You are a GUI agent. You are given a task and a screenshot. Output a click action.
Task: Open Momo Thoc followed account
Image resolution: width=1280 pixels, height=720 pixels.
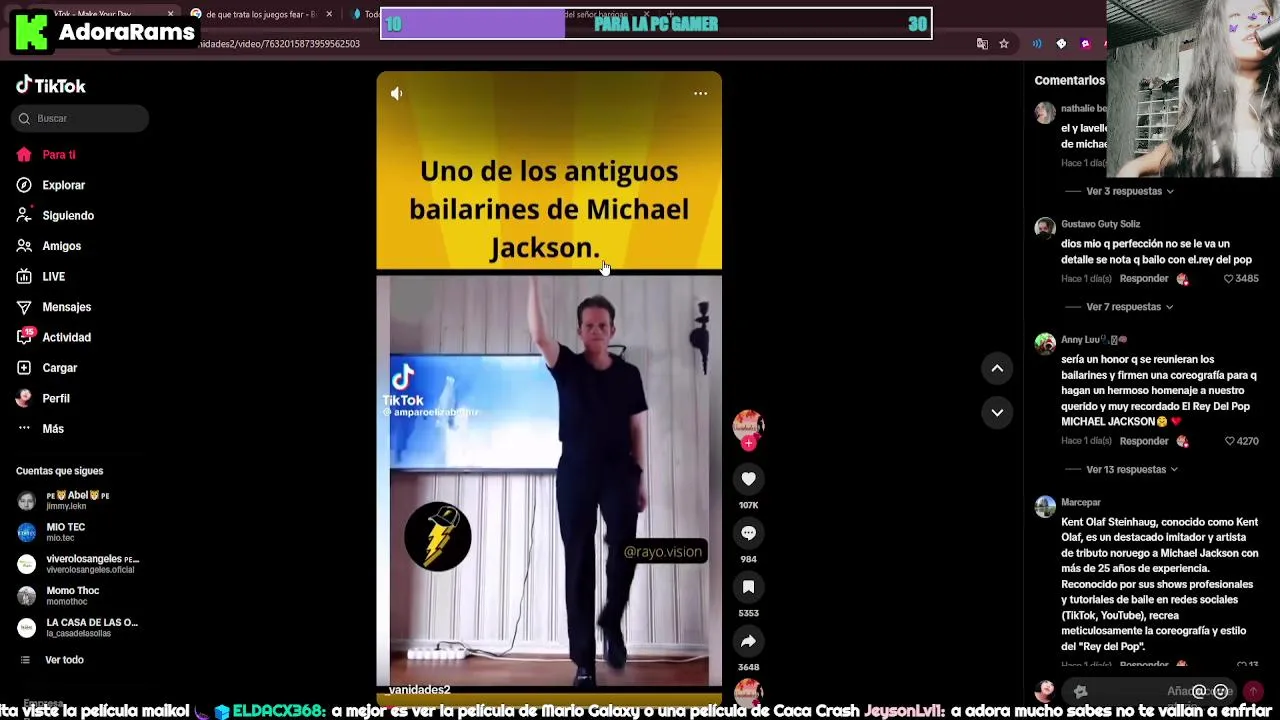coord(72,596)
